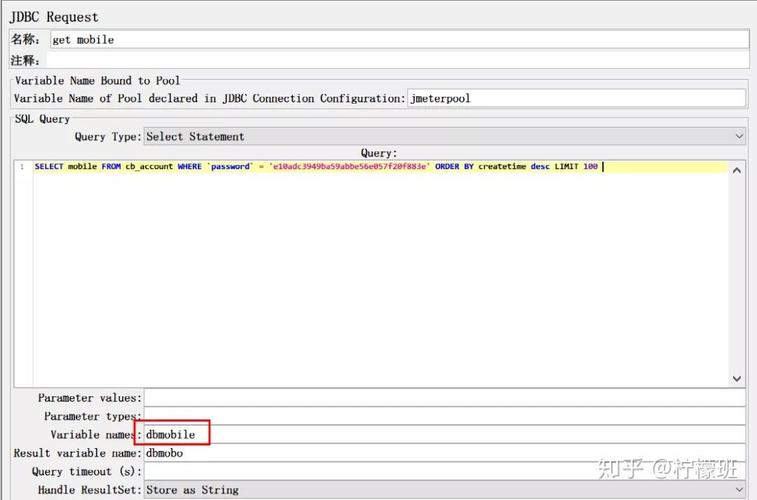This screenshot has width=757, height=500.
Task: Click the empty comment field
Action: point(397,60)
